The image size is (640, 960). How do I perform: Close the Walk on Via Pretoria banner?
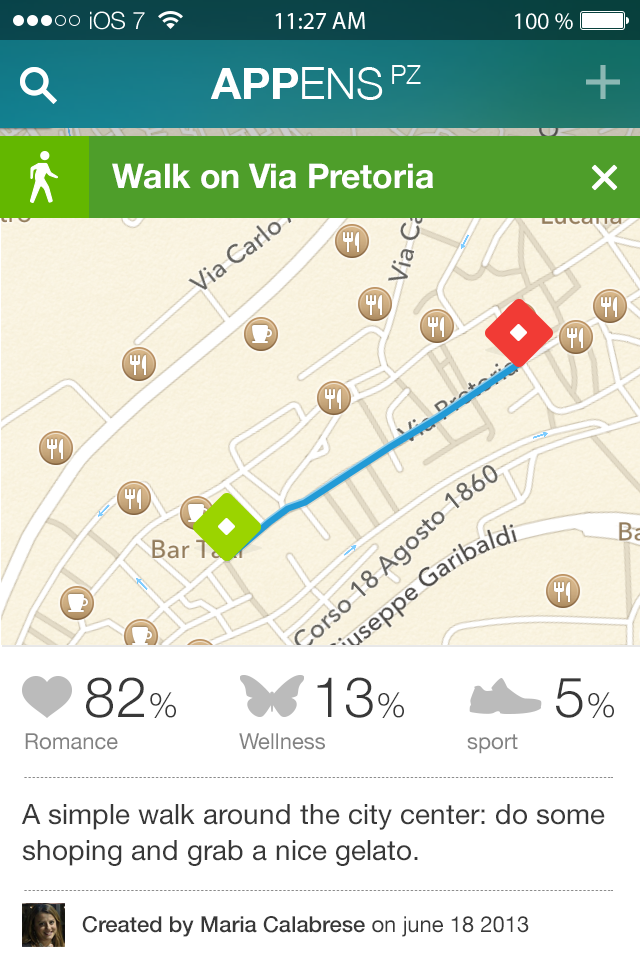pos(604,177)
